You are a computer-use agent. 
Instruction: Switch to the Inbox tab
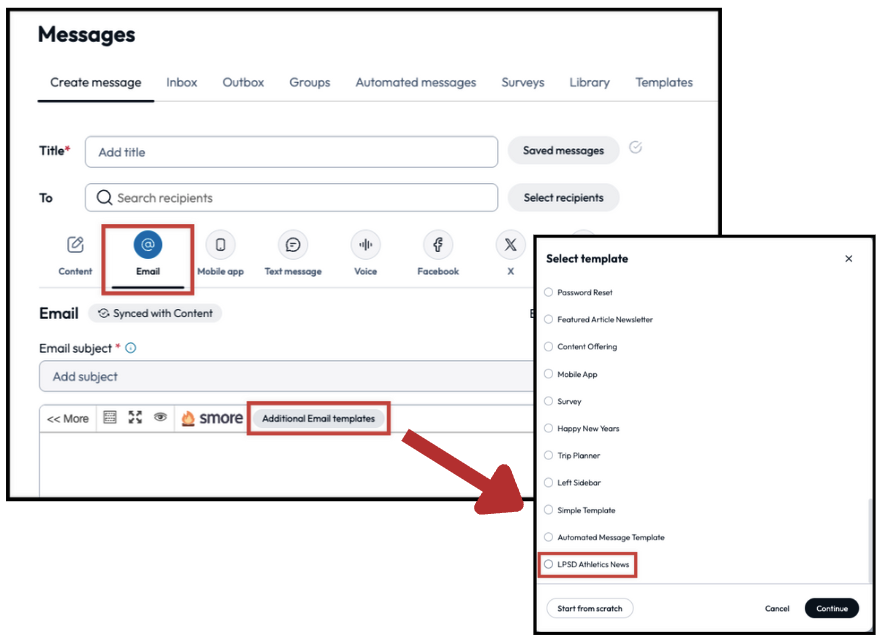182,83
